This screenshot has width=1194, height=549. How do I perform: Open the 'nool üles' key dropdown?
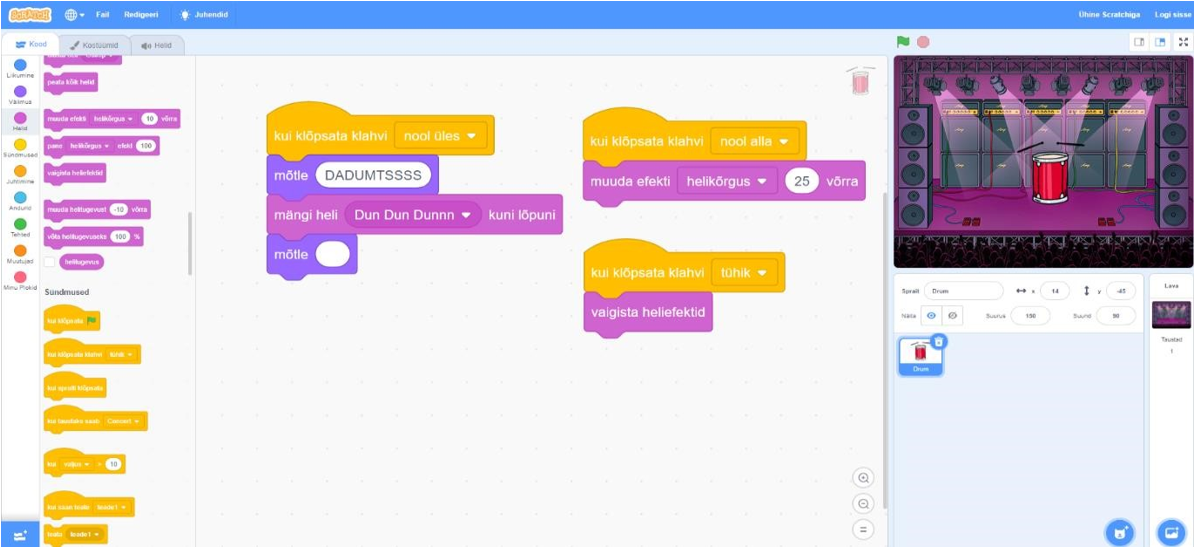(x=441, y=136)
